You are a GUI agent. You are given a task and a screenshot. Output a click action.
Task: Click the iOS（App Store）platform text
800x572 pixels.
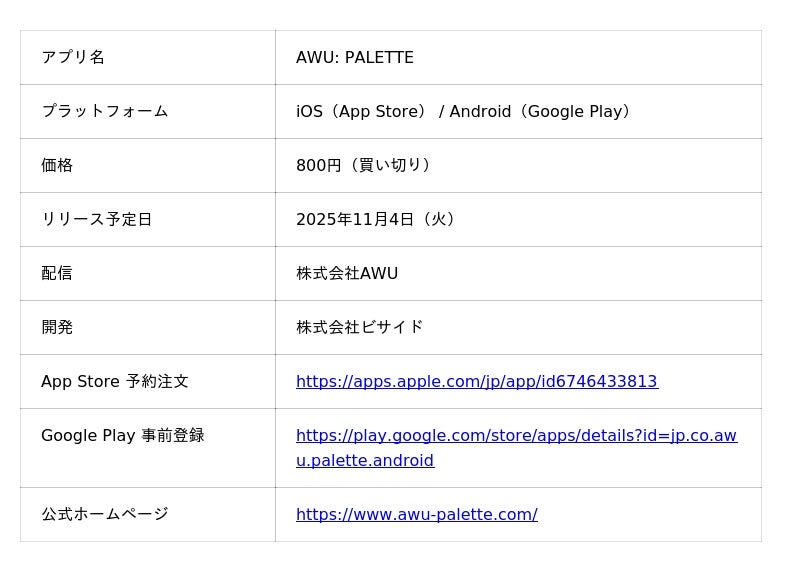pos(363,111)
